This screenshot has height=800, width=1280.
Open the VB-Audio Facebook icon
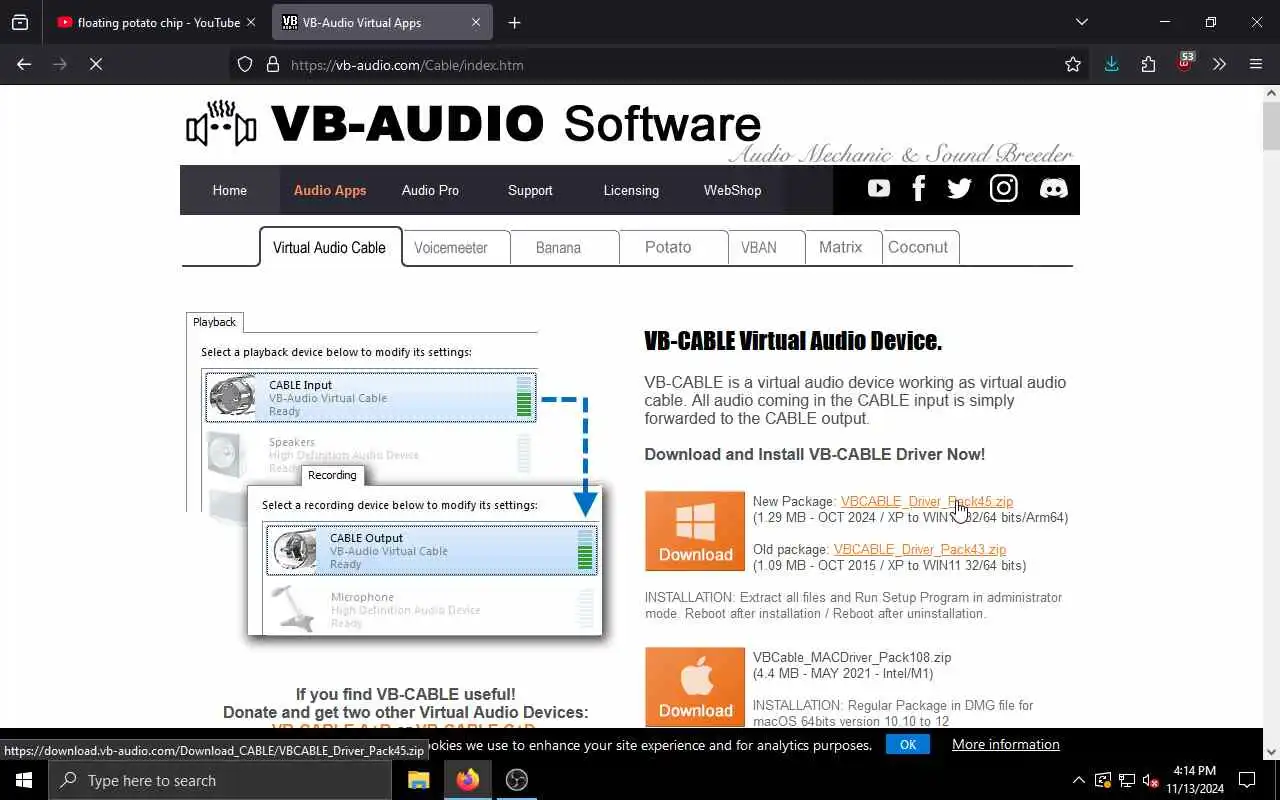pos(919,189)
